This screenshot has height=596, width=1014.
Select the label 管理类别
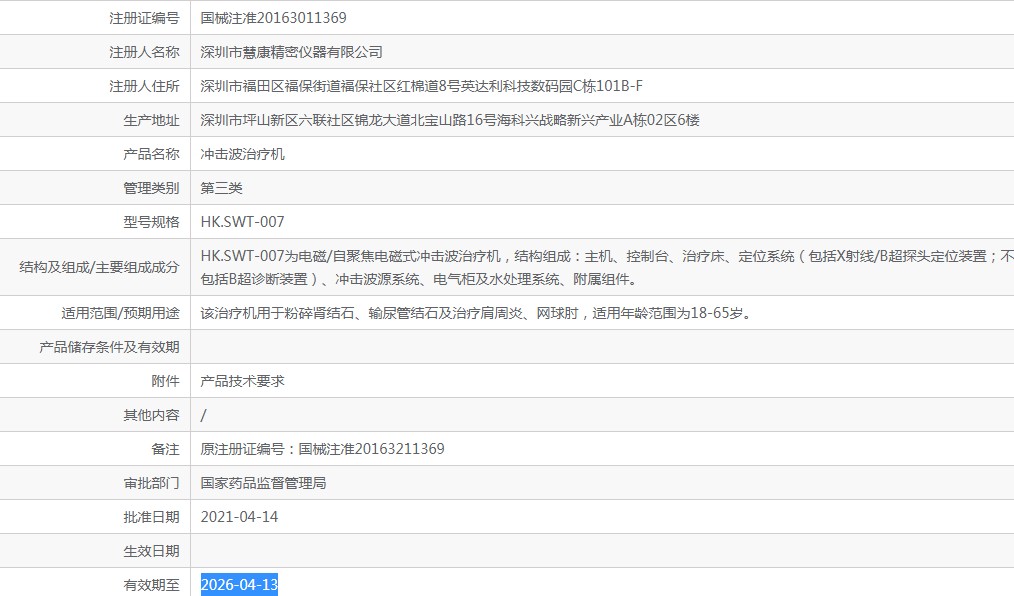pos(151,188)
